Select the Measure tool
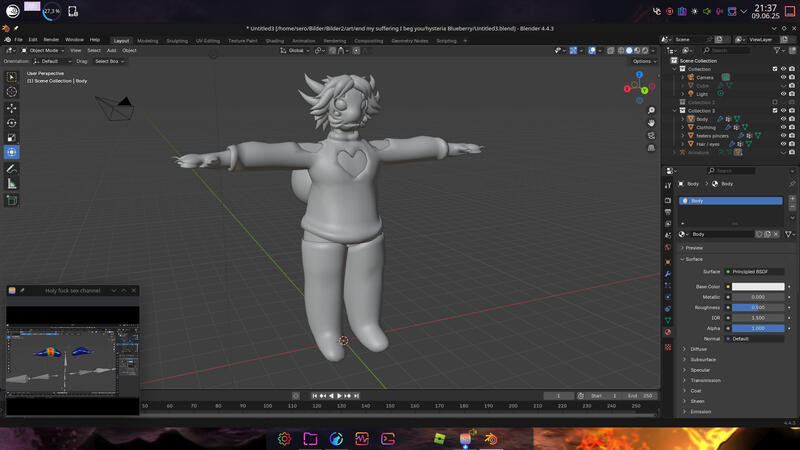The width and height of the screenshot is (800, 450). (12, 184)
